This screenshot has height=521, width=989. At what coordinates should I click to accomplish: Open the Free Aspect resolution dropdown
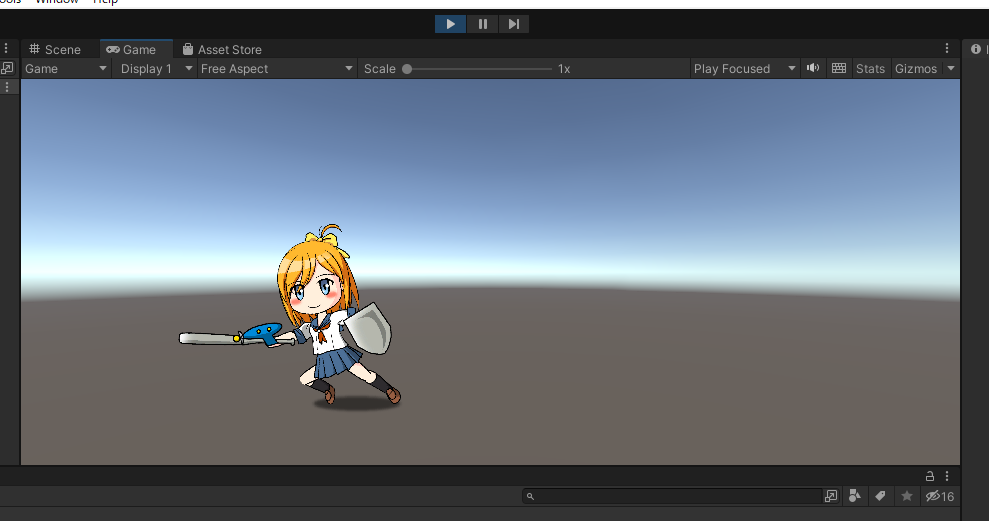(277, 69)
